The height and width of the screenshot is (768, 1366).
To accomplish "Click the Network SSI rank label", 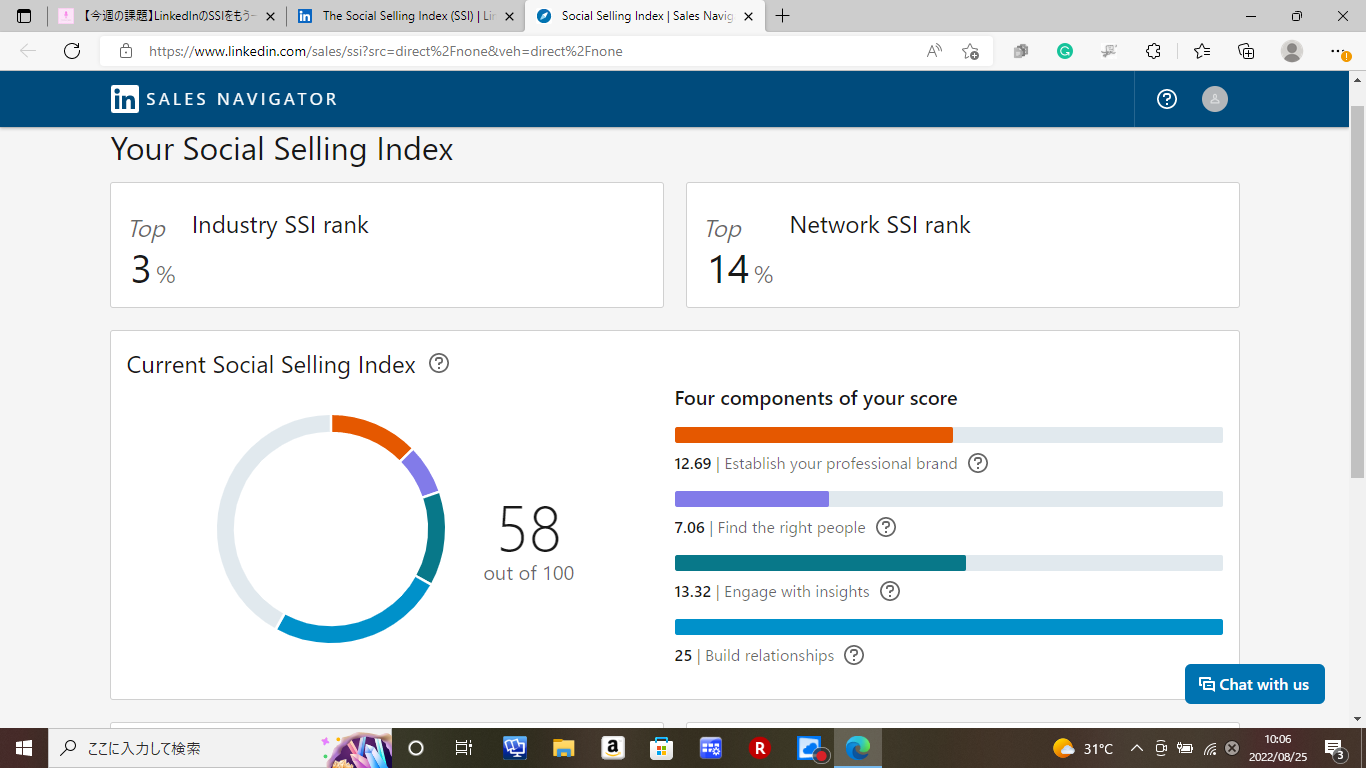I will point(880,225).
